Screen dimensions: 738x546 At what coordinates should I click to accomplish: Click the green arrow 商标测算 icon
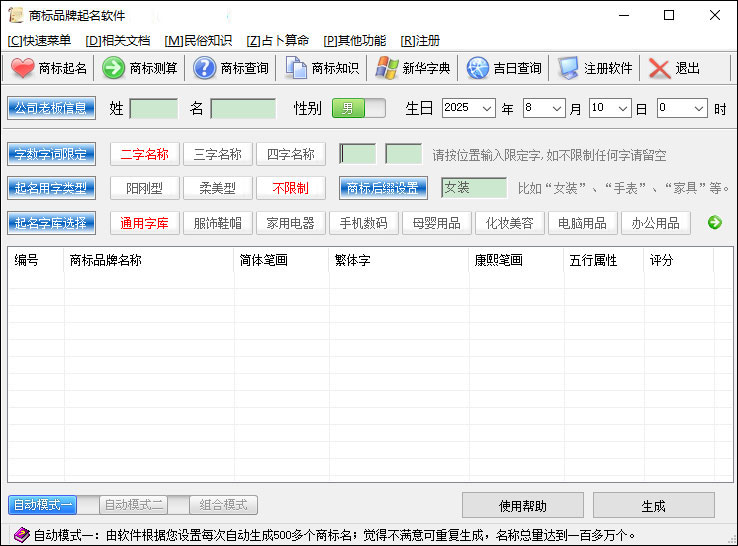113,68
